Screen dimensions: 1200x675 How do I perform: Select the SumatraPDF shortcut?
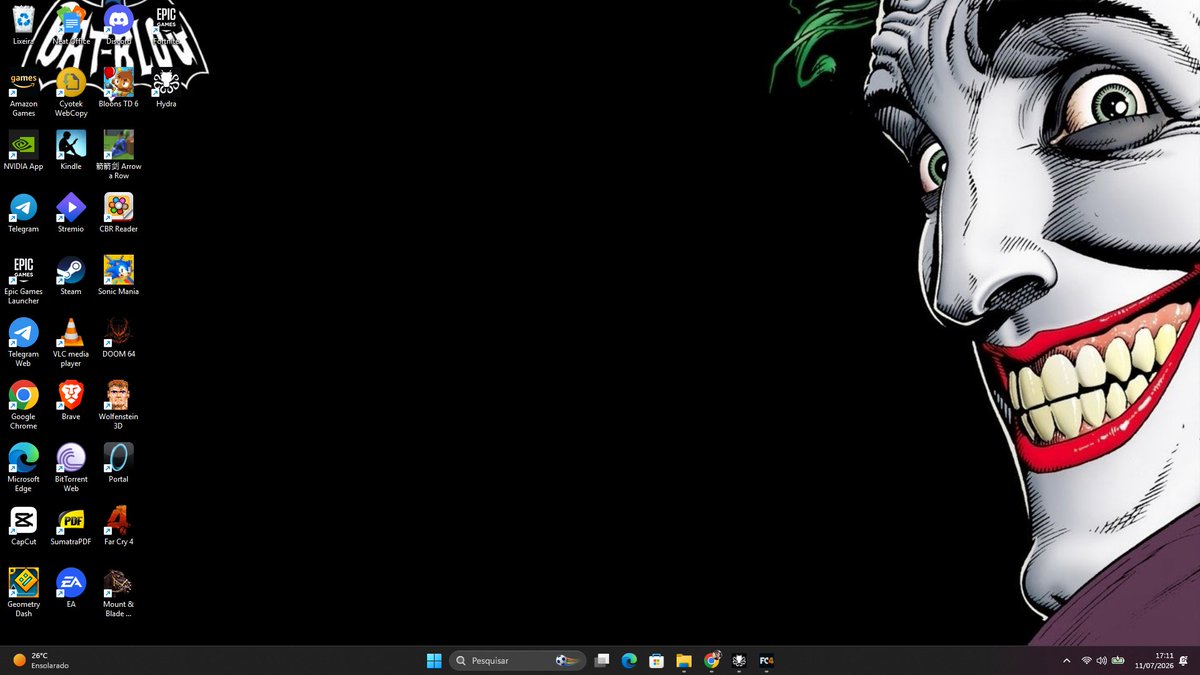click(x=71, y=526)
